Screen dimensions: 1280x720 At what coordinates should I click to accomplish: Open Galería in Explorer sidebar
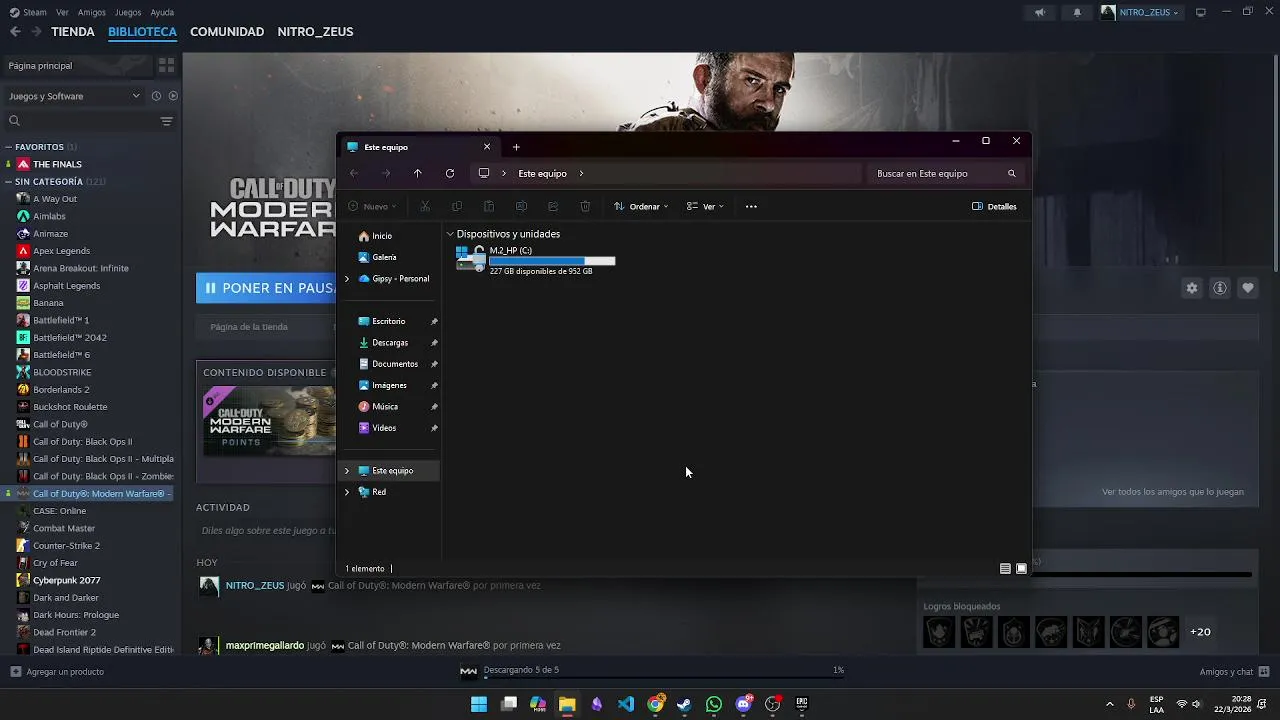384,257
